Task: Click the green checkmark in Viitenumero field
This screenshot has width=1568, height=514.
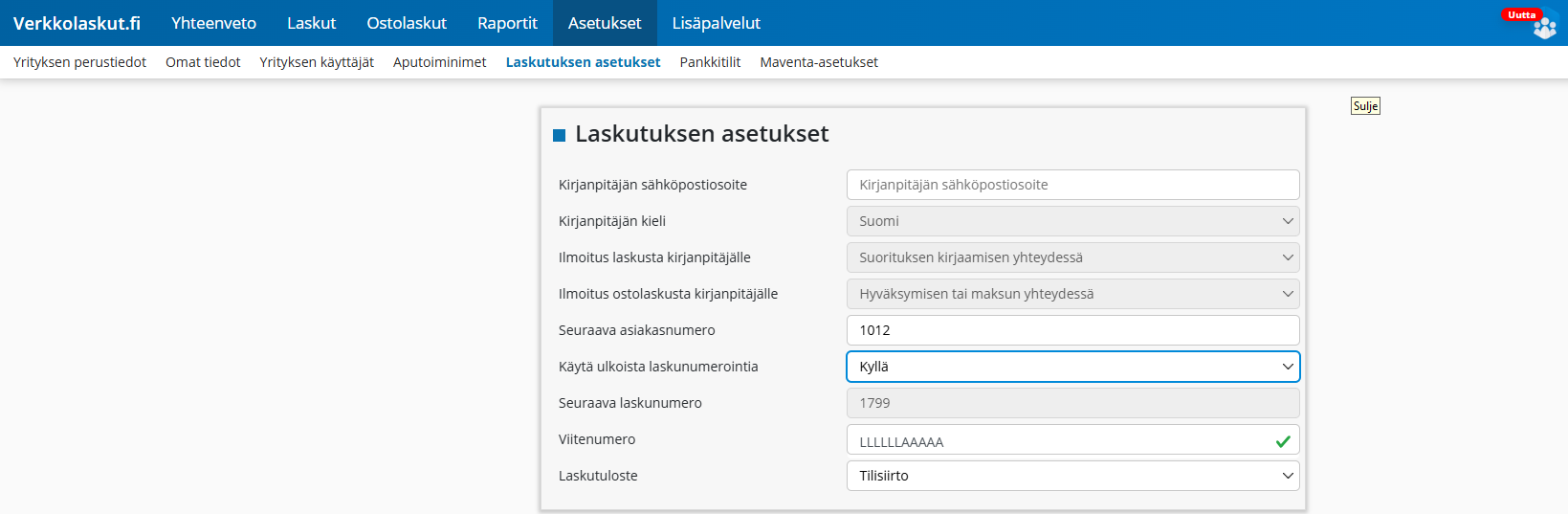Action: point(1282,441)
